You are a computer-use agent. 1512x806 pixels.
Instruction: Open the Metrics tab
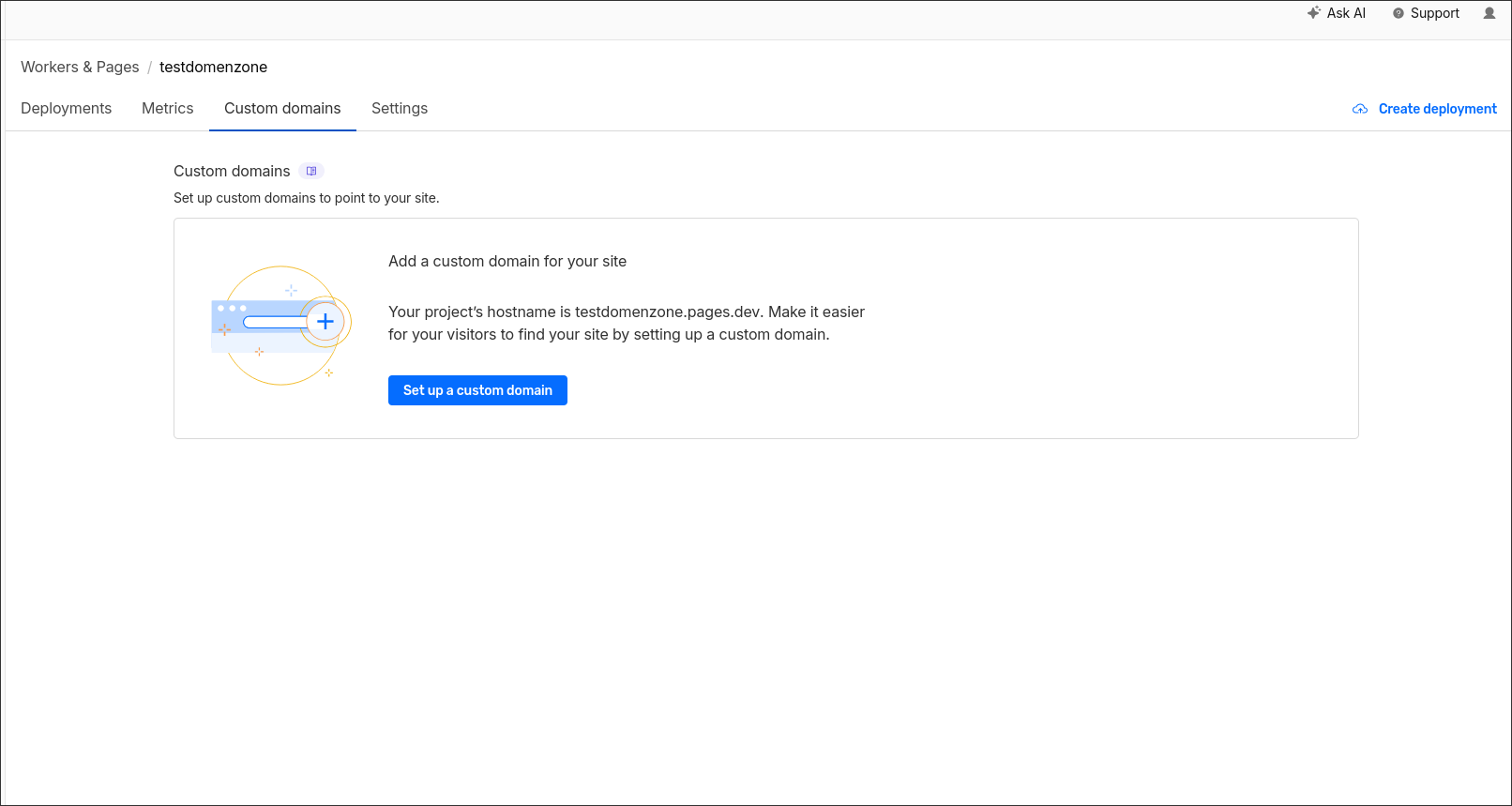click(x=167, y=108)
